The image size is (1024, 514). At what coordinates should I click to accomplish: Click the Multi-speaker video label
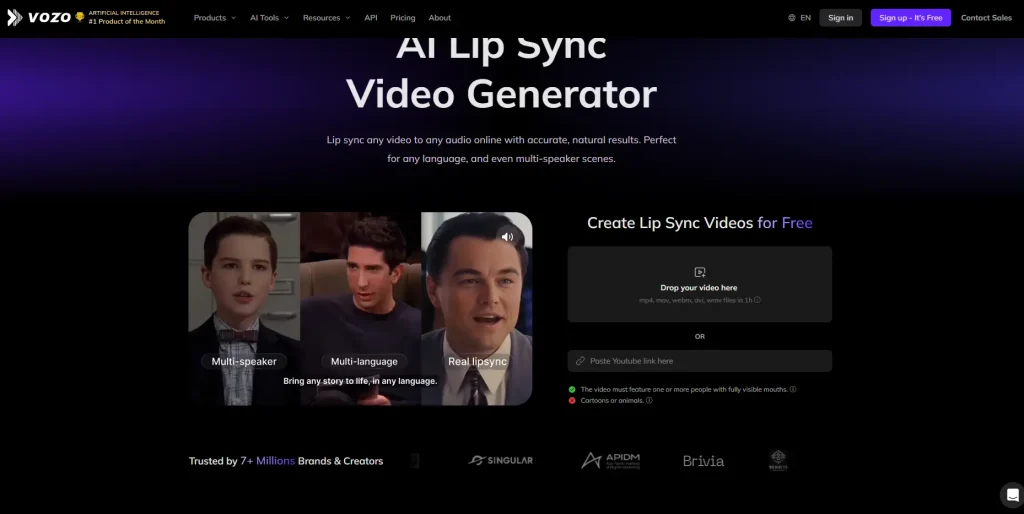pos(244,361)
